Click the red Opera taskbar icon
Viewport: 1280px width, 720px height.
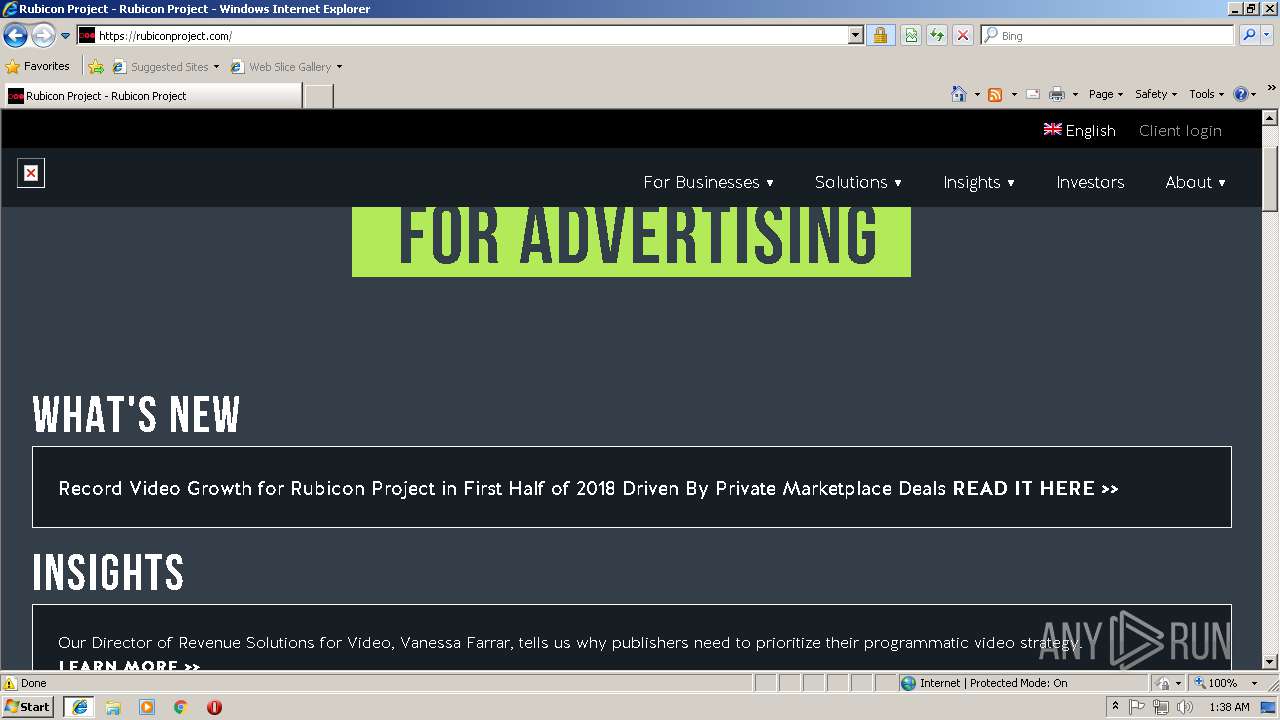point(214,707)
